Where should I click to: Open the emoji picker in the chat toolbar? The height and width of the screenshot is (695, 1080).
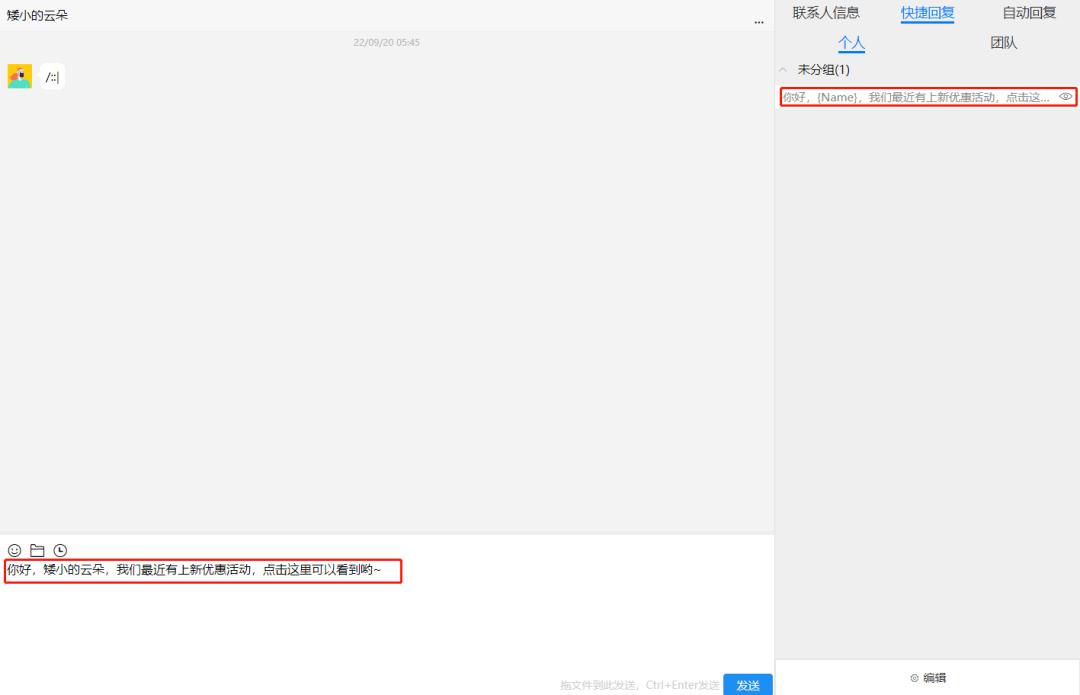[13, 550]
